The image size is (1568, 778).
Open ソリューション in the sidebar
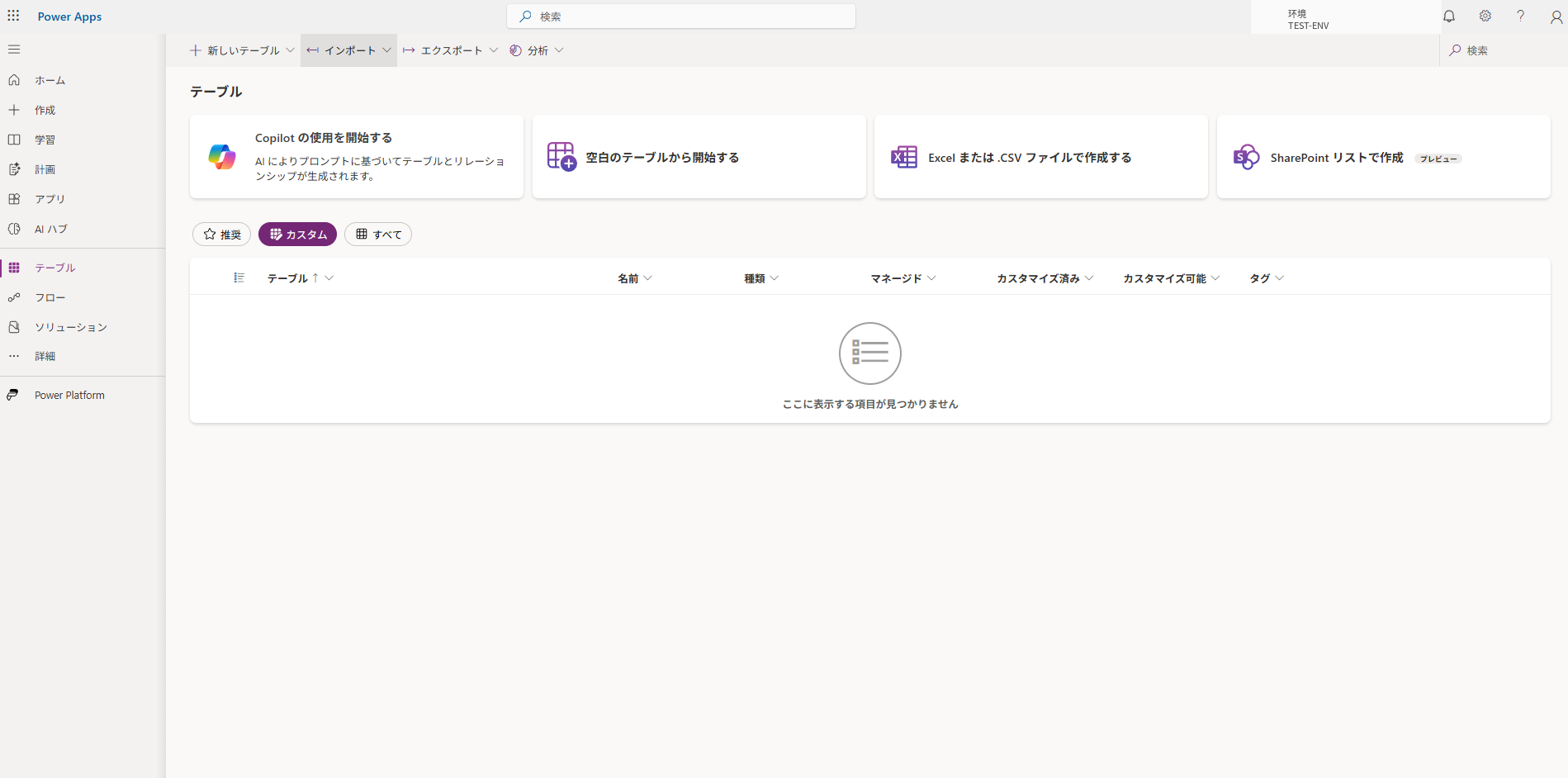point(83,327)
